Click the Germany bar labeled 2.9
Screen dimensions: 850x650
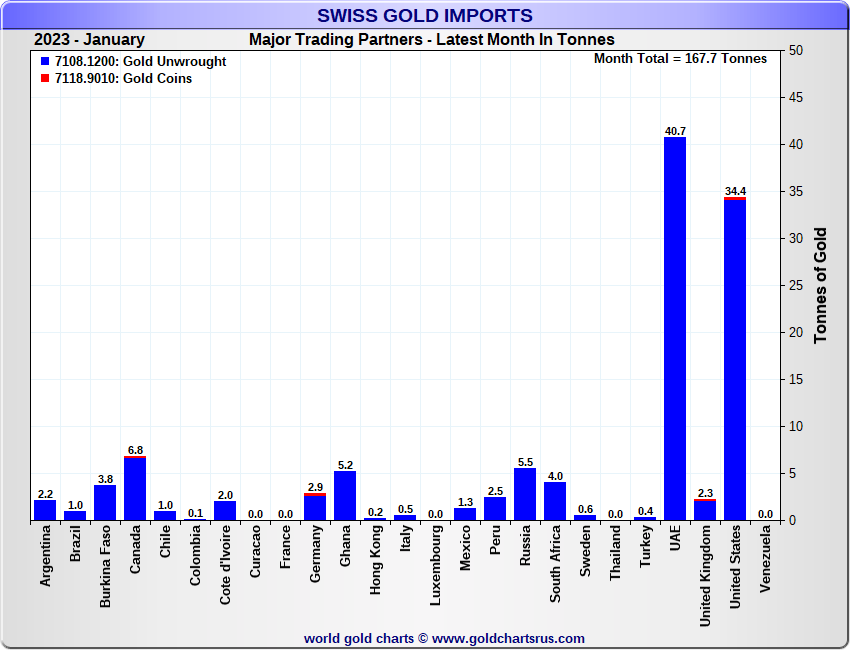tap(315, 506)
